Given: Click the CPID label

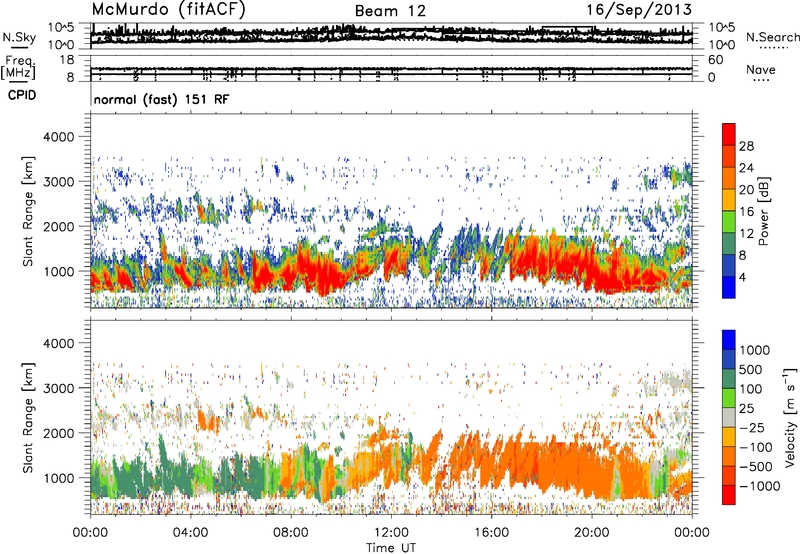Looking at the screenshot, I should (x=22, y=95).
